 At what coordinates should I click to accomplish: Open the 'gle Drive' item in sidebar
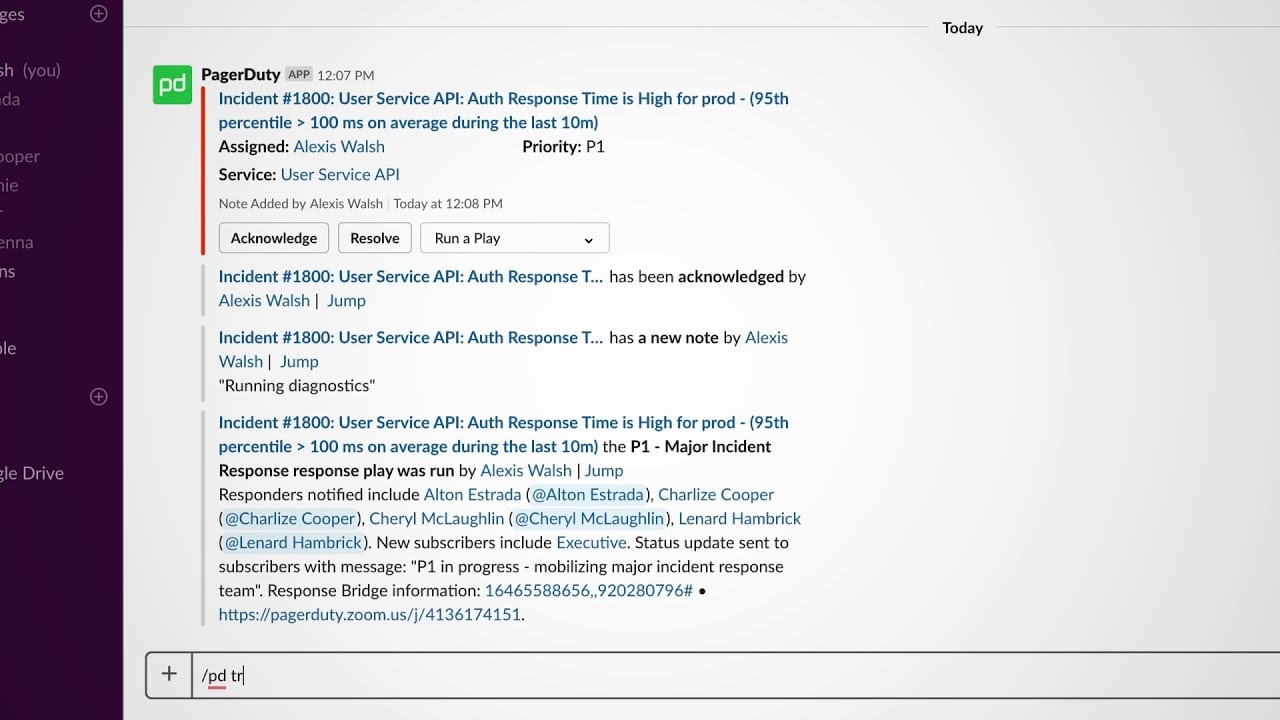[32, 473]
